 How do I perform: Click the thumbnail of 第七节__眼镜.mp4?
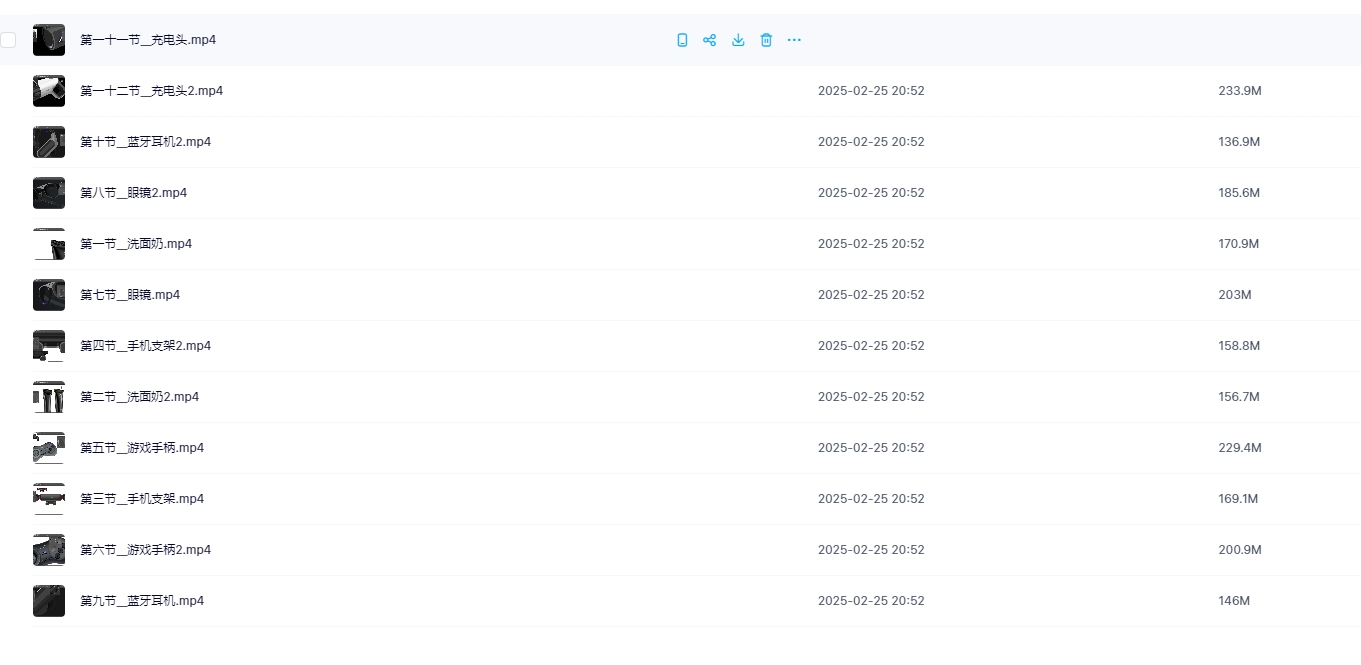49,295
